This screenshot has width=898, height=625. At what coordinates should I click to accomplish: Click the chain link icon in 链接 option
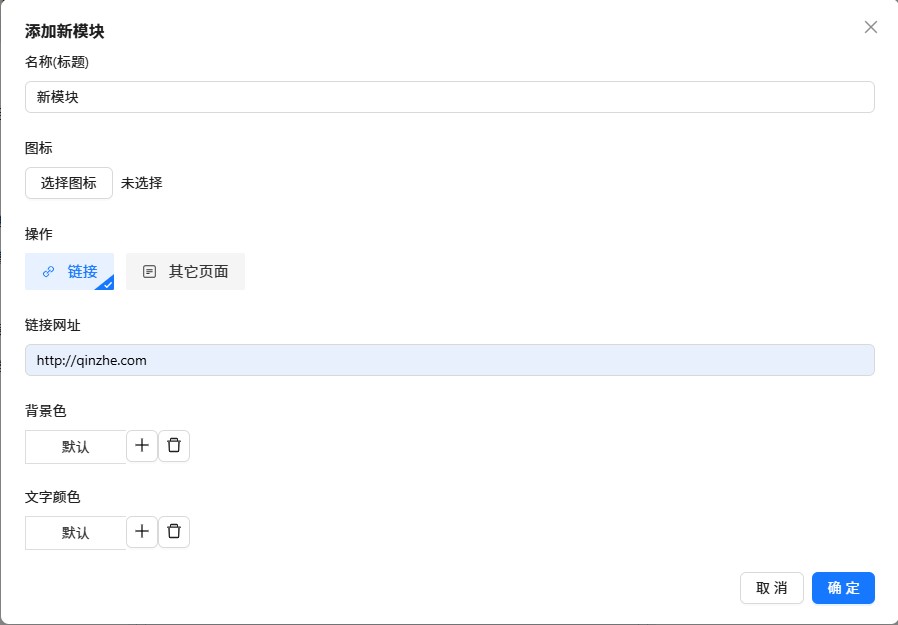pyautogui.click(x=48, y=271)
